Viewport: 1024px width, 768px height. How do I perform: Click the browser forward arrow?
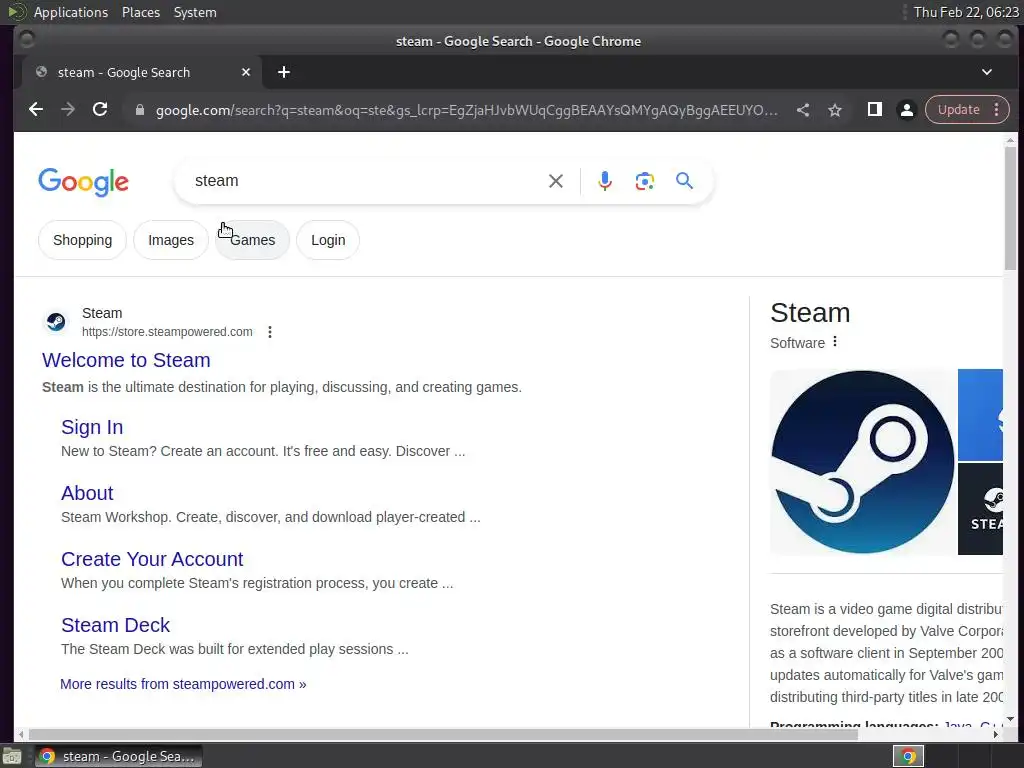coord(68,110)
